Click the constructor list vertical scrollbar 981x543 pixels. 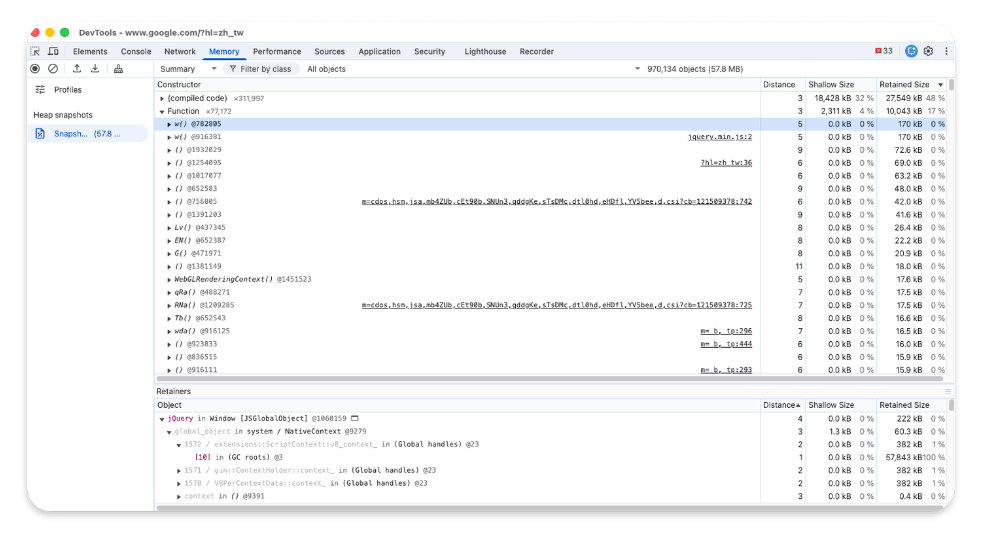[952, 84]
